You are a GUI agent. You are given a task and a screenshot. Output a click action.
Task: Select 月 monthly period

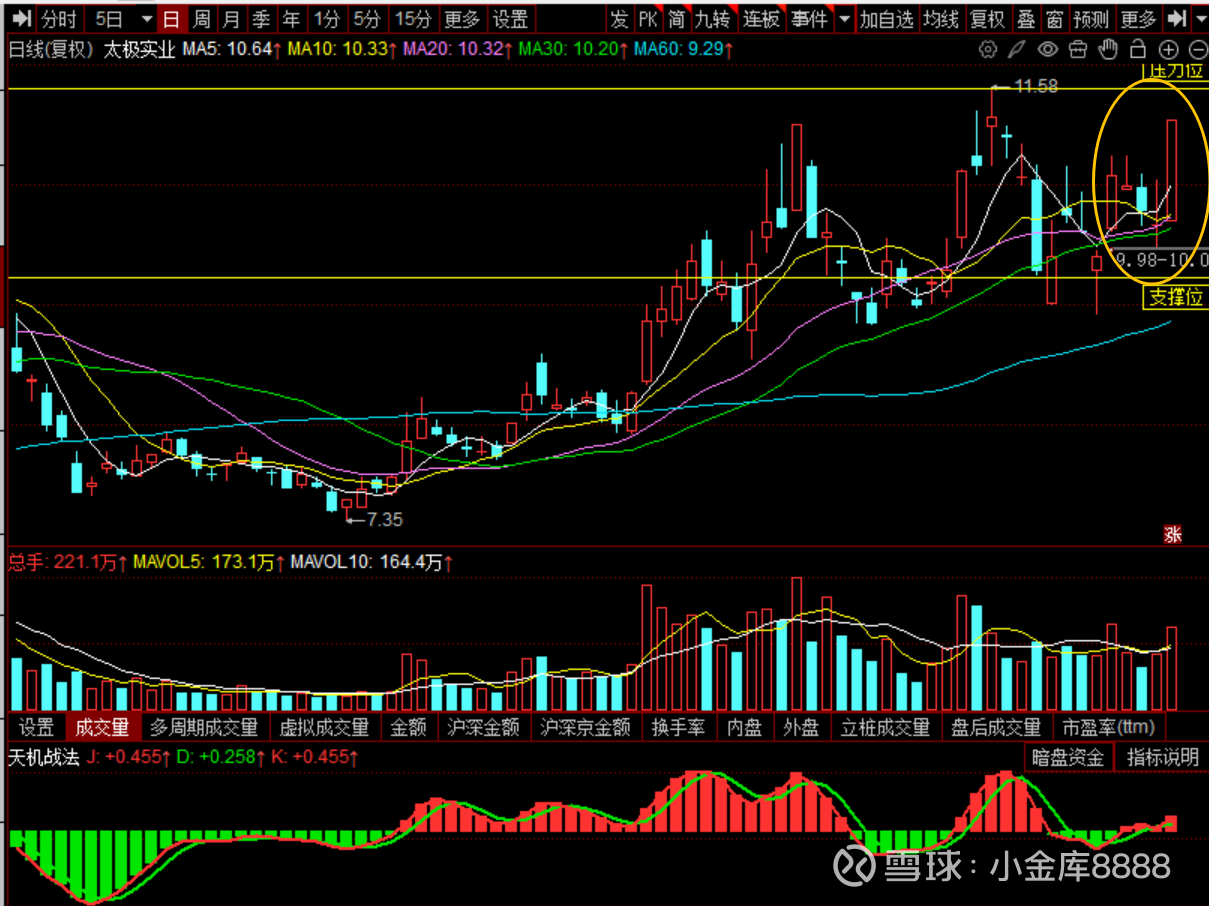(x=231, y=19)
